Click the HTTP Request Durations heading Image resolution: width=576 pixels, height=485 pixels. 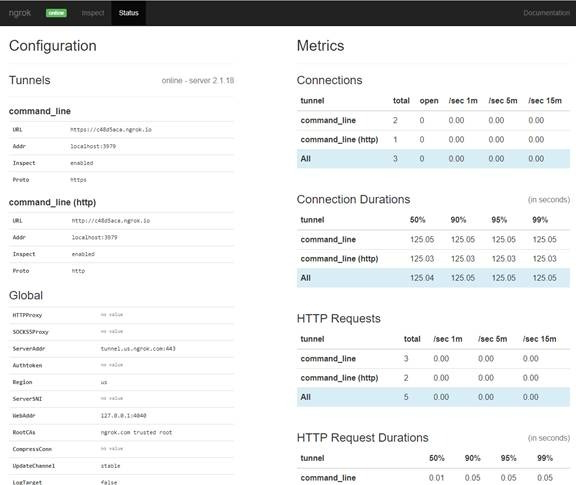click(363, 438)
